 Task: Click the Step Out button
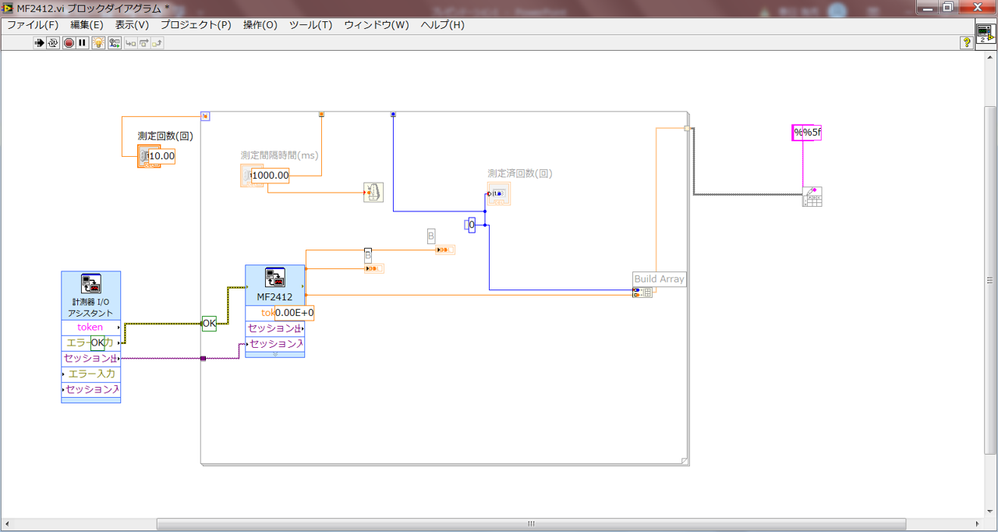157,43
